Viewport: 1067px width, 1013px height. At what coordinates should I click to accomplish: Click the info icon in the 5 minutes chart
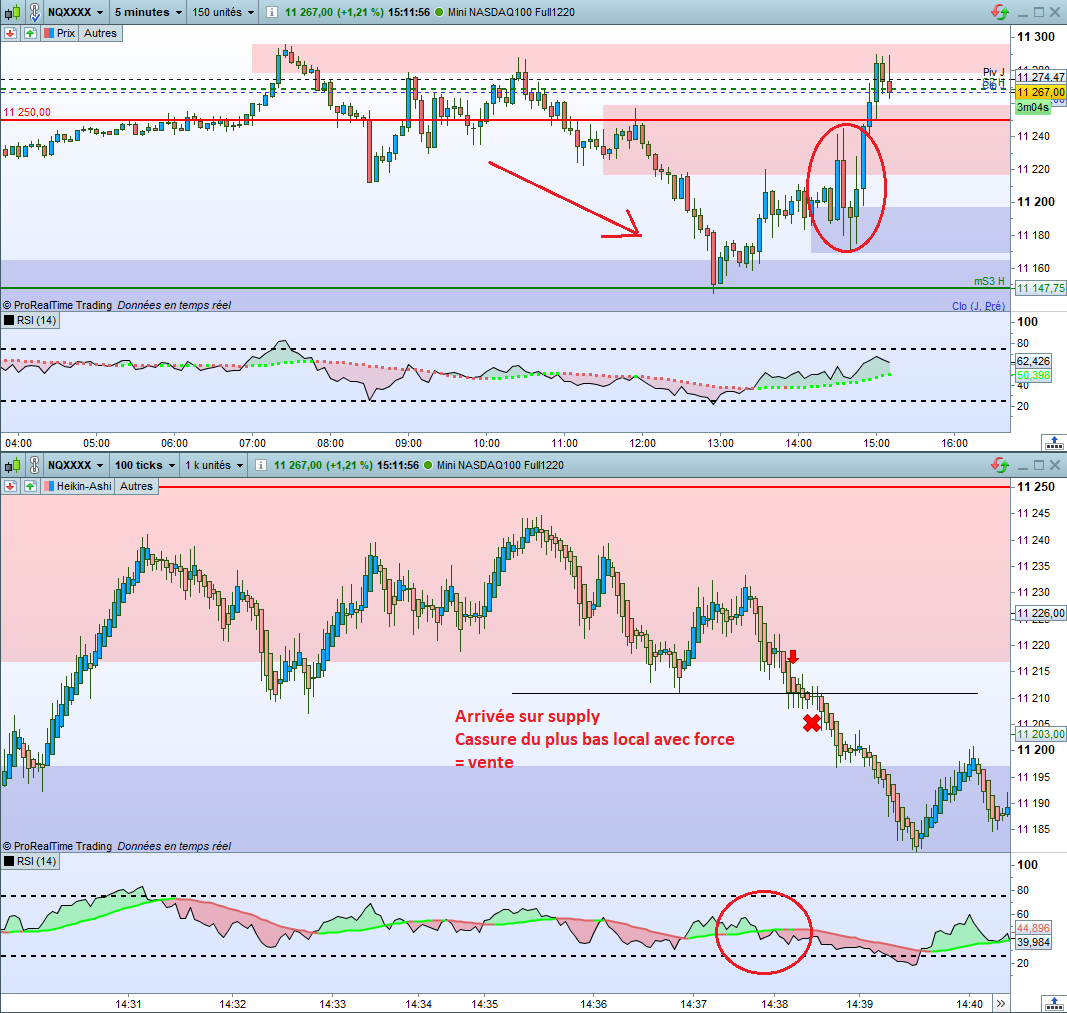(271, 12)
